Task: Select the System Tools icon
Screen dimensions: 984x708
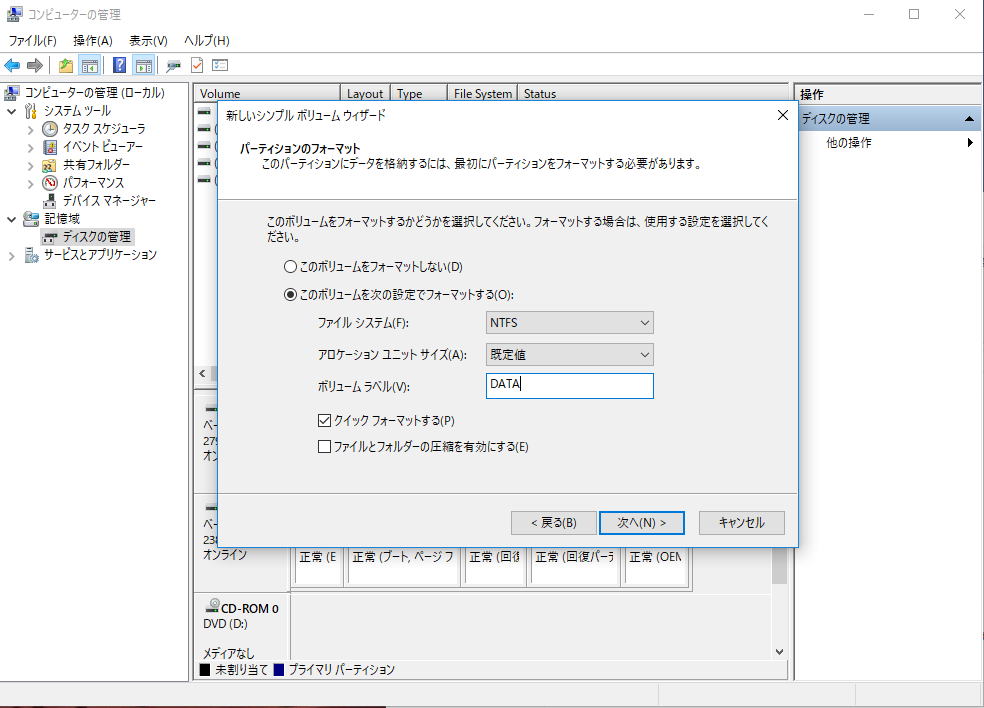Action: pos(31,111)
